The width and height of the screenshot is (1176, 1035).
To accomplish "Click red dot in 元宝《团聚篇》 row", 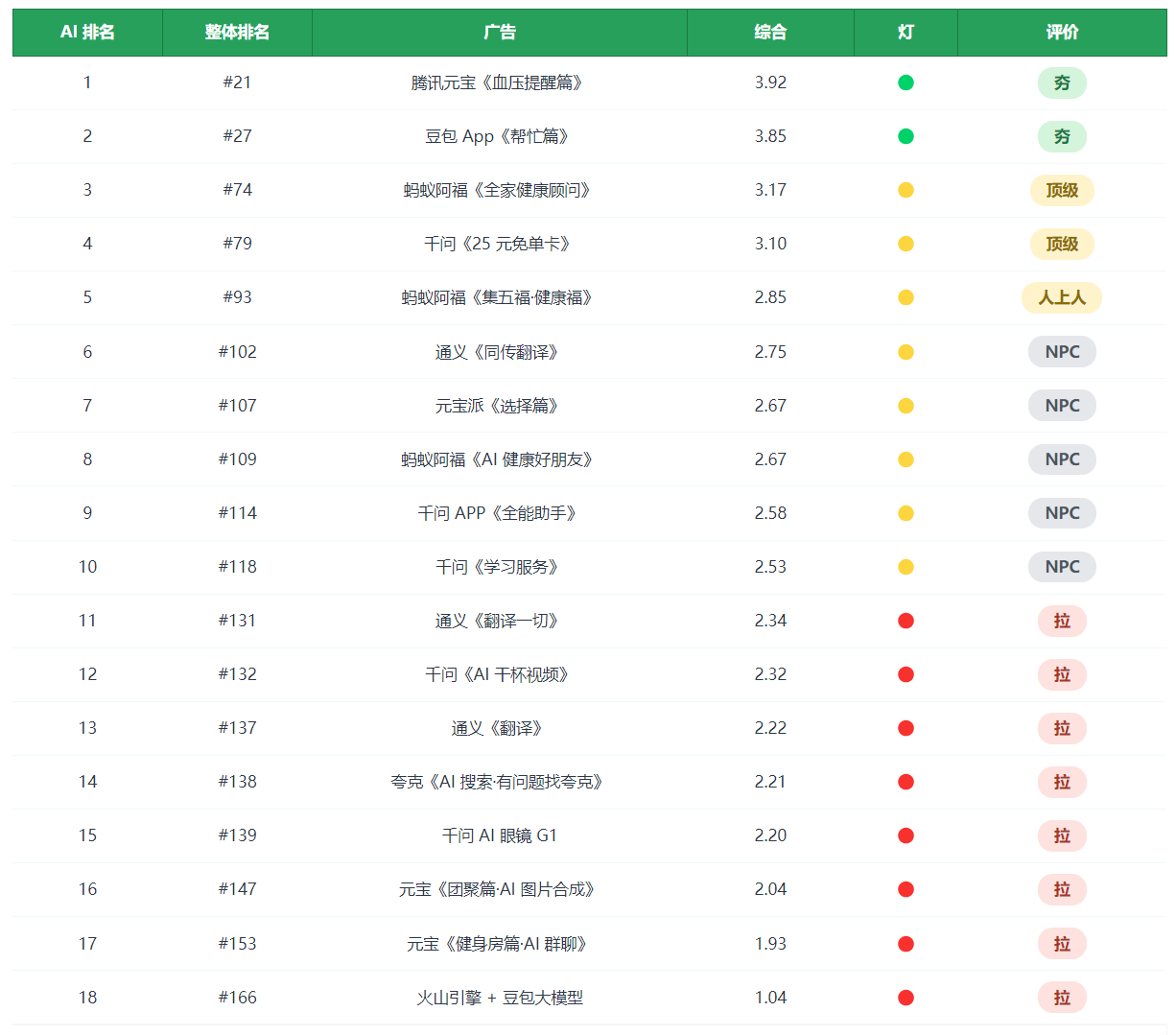I will coord(906,889).
